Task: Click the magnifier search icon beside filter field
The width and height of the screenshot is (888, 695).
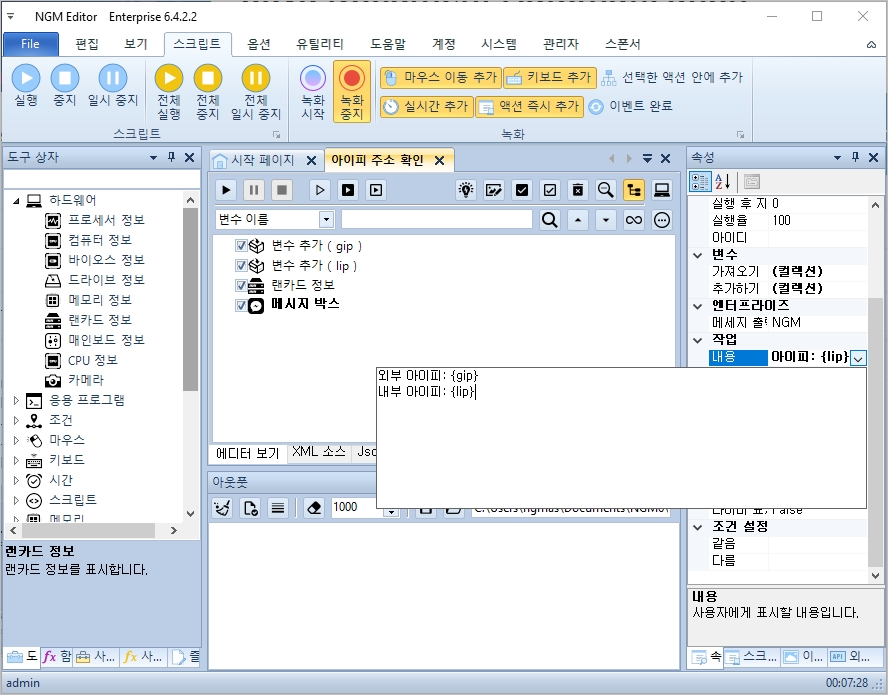Action: 549,220
